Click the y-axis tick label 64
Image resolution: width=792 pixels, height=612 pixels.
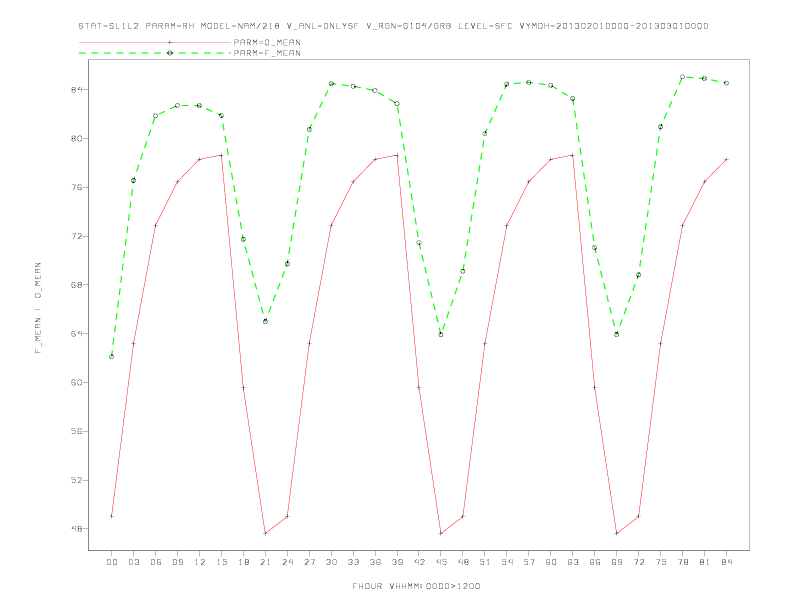coord(77,334)
